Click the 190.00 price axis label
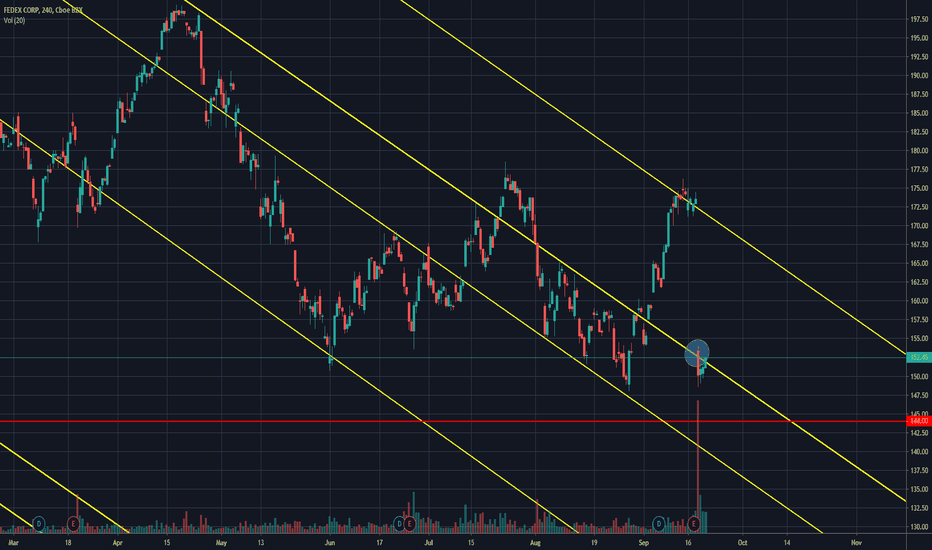The width and height of the screenshot is (932, 550). [x=919, y=76]
